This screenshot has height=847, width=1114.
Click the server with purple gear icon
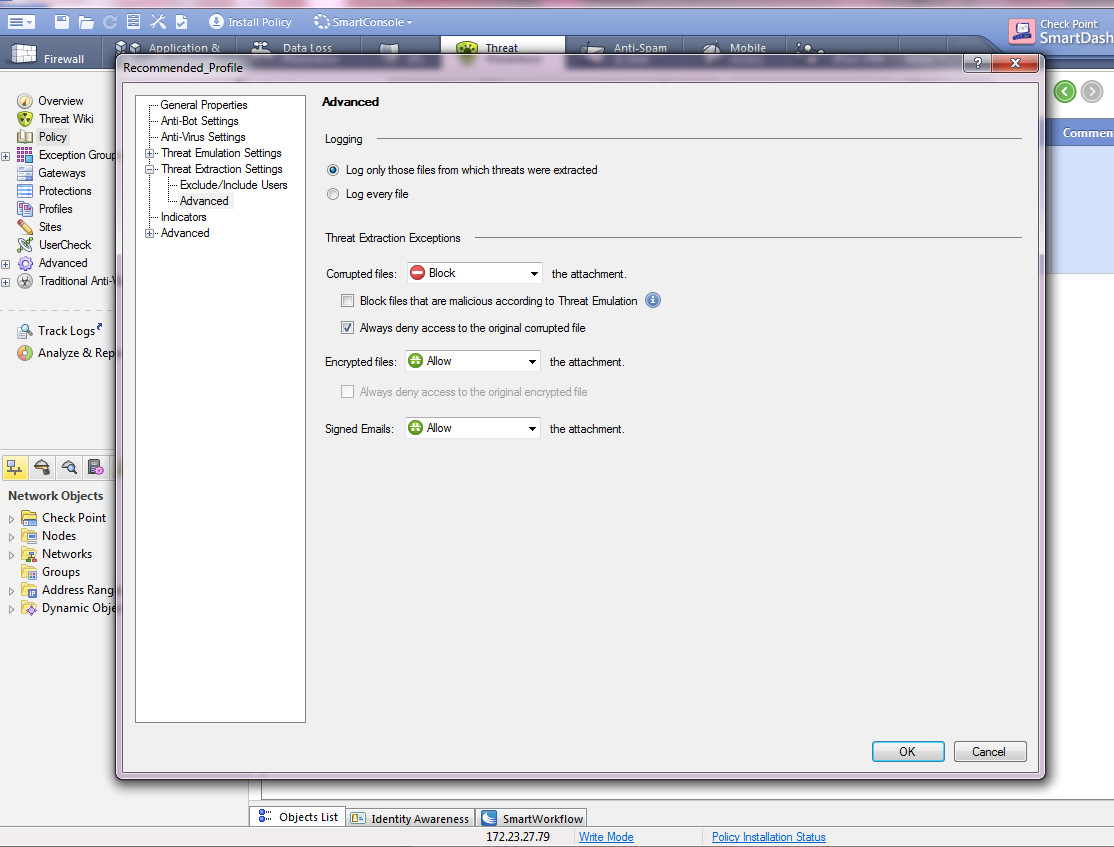coord(96,467)
